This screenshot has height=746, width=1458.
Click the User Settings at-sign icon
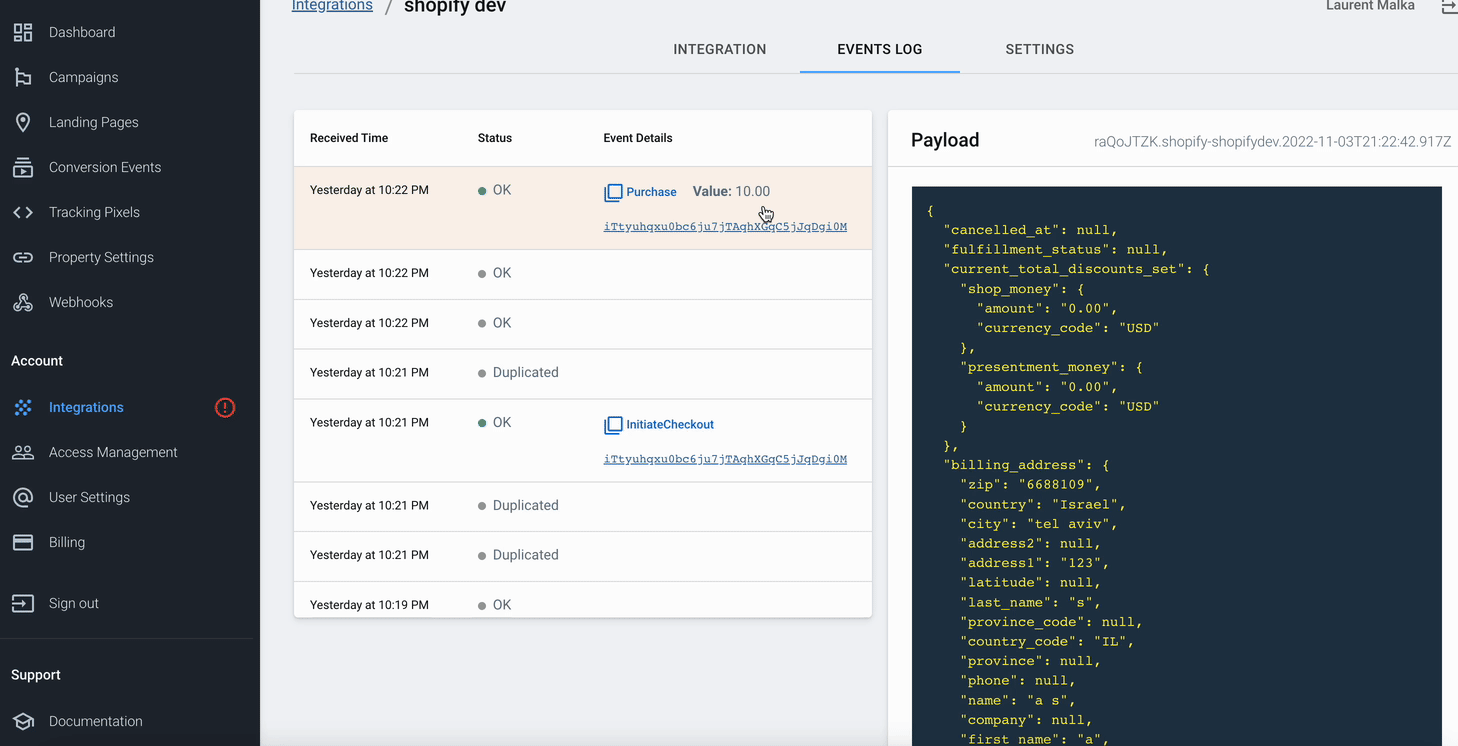[x=23, y=497]
